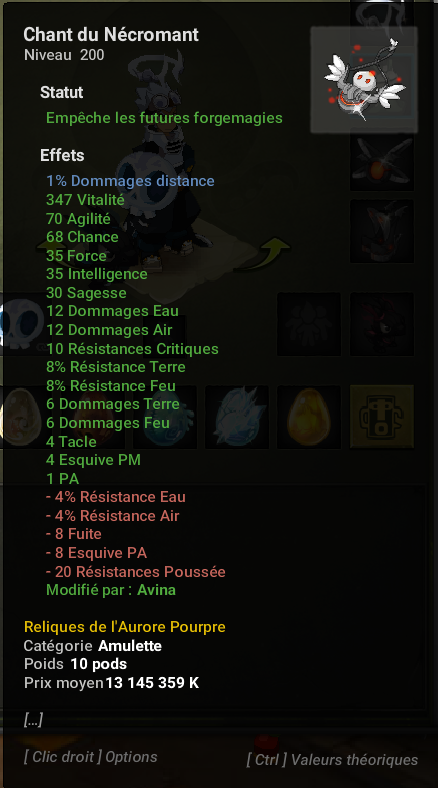Screen dimensions: 438x788
Task: Select the dimmed creature slot left of the pet
Action: [x=309, y=324]
